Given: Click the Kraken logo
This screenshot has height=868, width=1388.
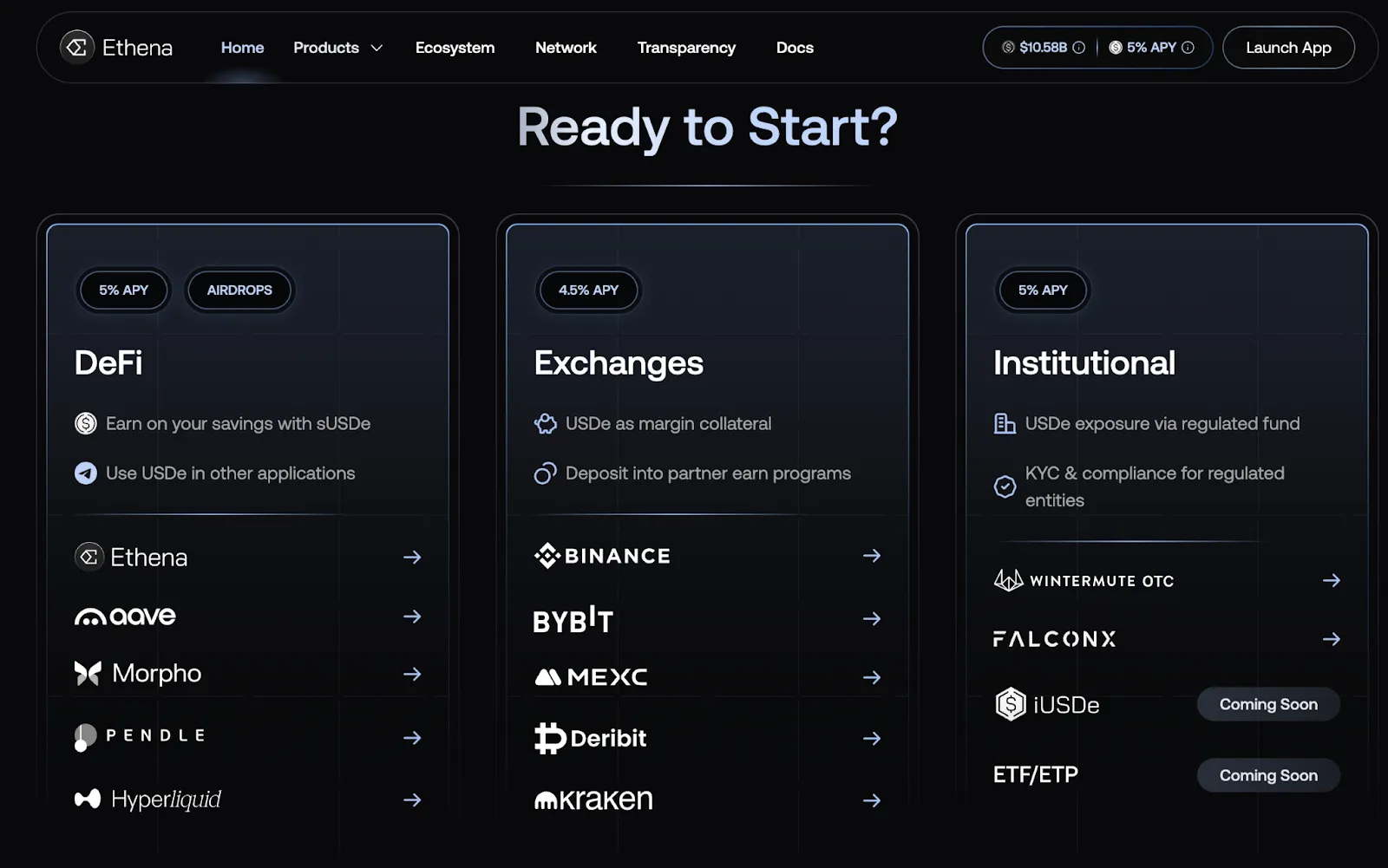Looking at the screenshot, I should [x=593, y=799].
